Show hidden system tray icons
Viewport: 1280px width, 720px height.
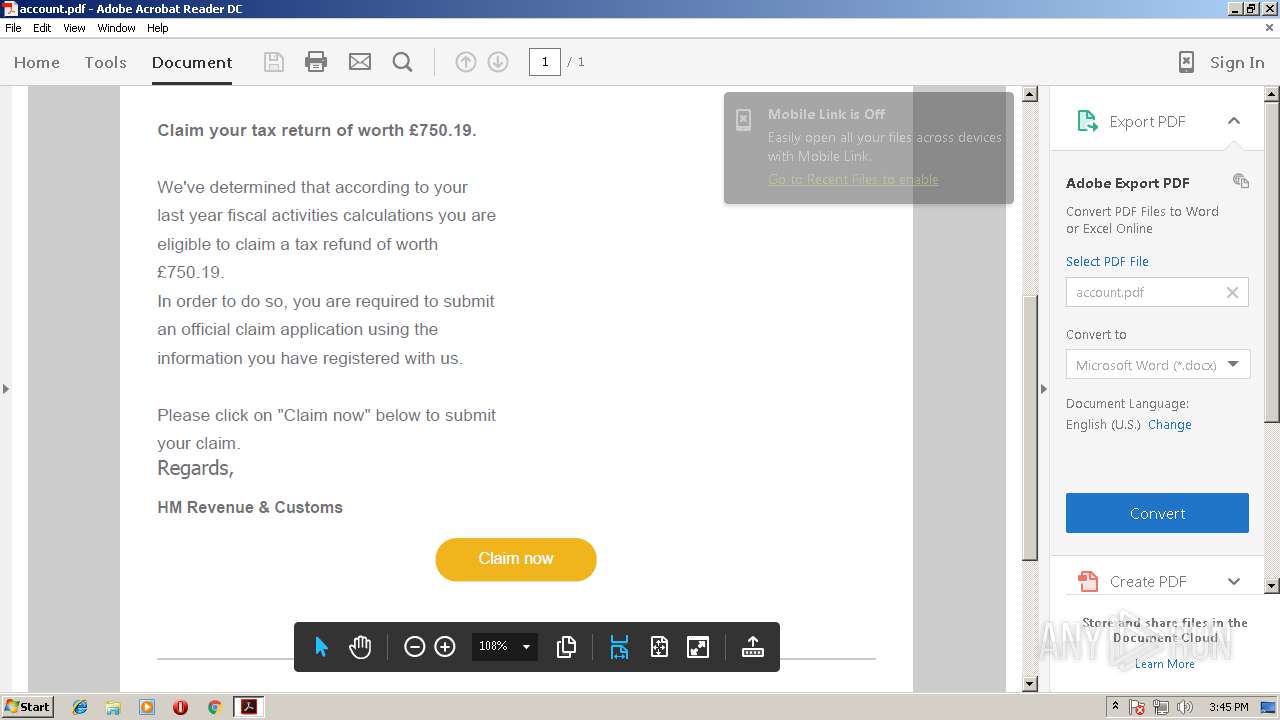1115,707
